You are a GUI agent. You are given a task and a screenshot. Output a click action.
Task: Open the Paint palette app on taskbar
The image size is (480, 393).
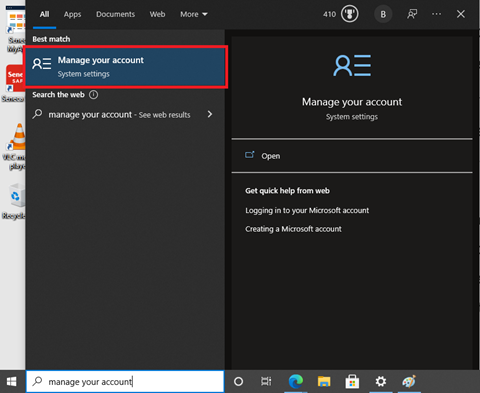point(409,381)
